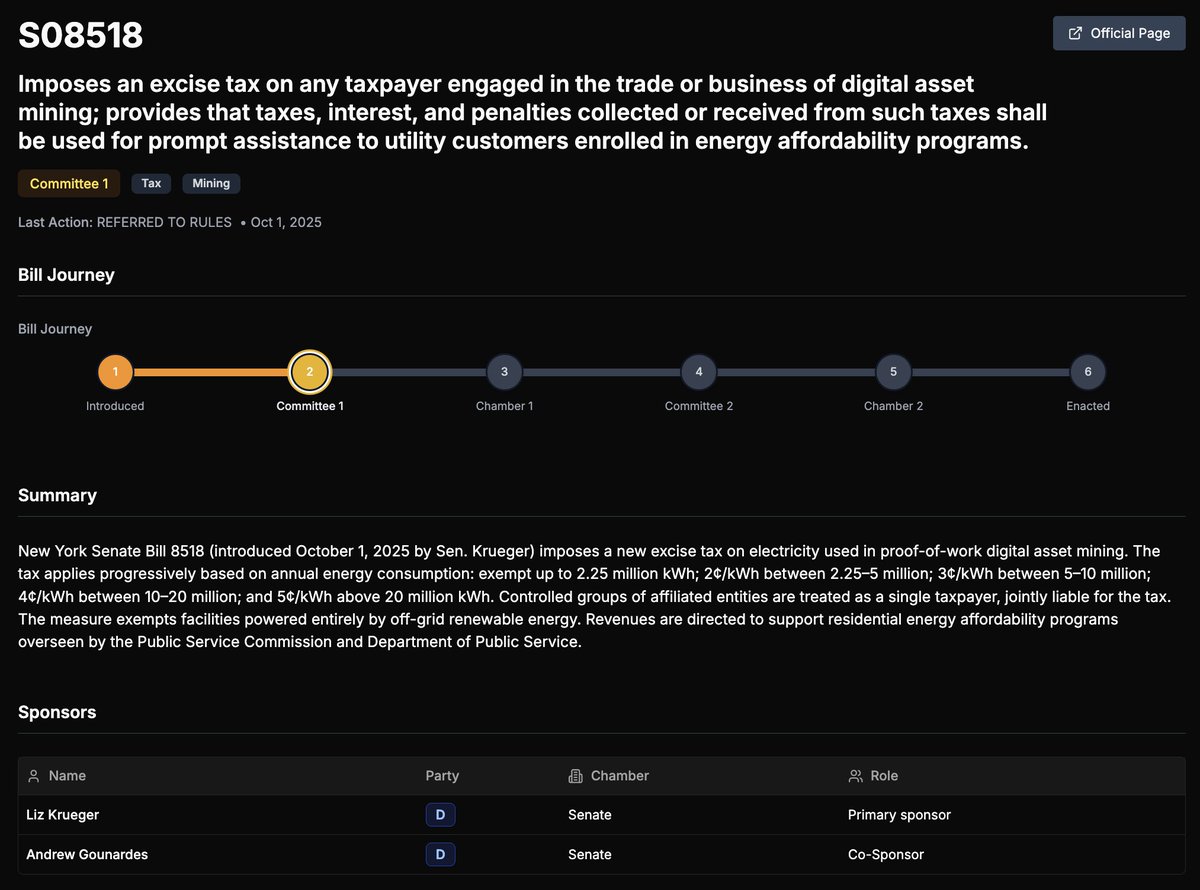Click the Oct 1, 2025 date
Image resolution: width=1200 pixels, height=890 pixels.
click(286, 222)
